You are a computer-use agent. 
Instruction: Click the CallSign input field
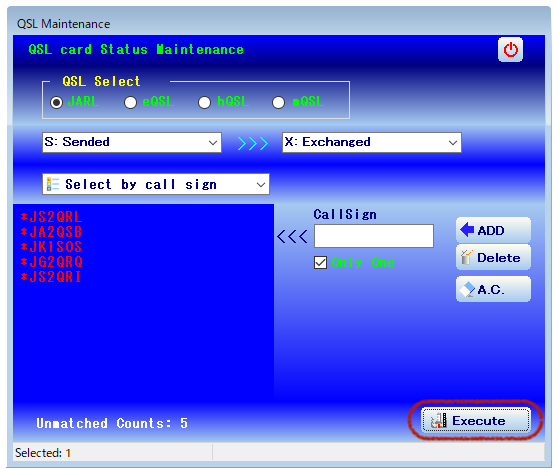[x=374, y=236]
